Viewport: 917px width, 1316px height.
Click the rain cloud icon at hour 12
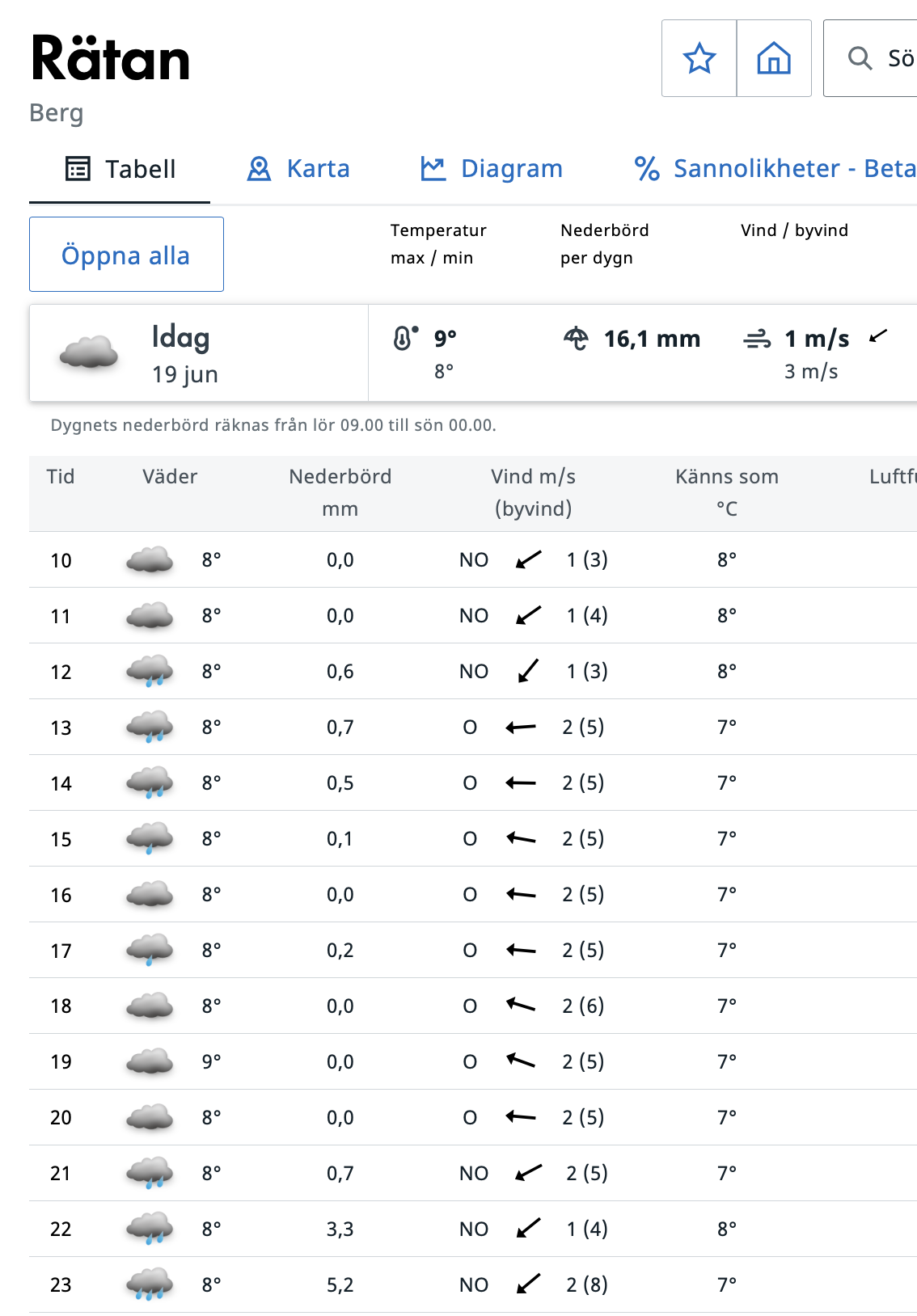pyautogui.click(x=150, y=672)
